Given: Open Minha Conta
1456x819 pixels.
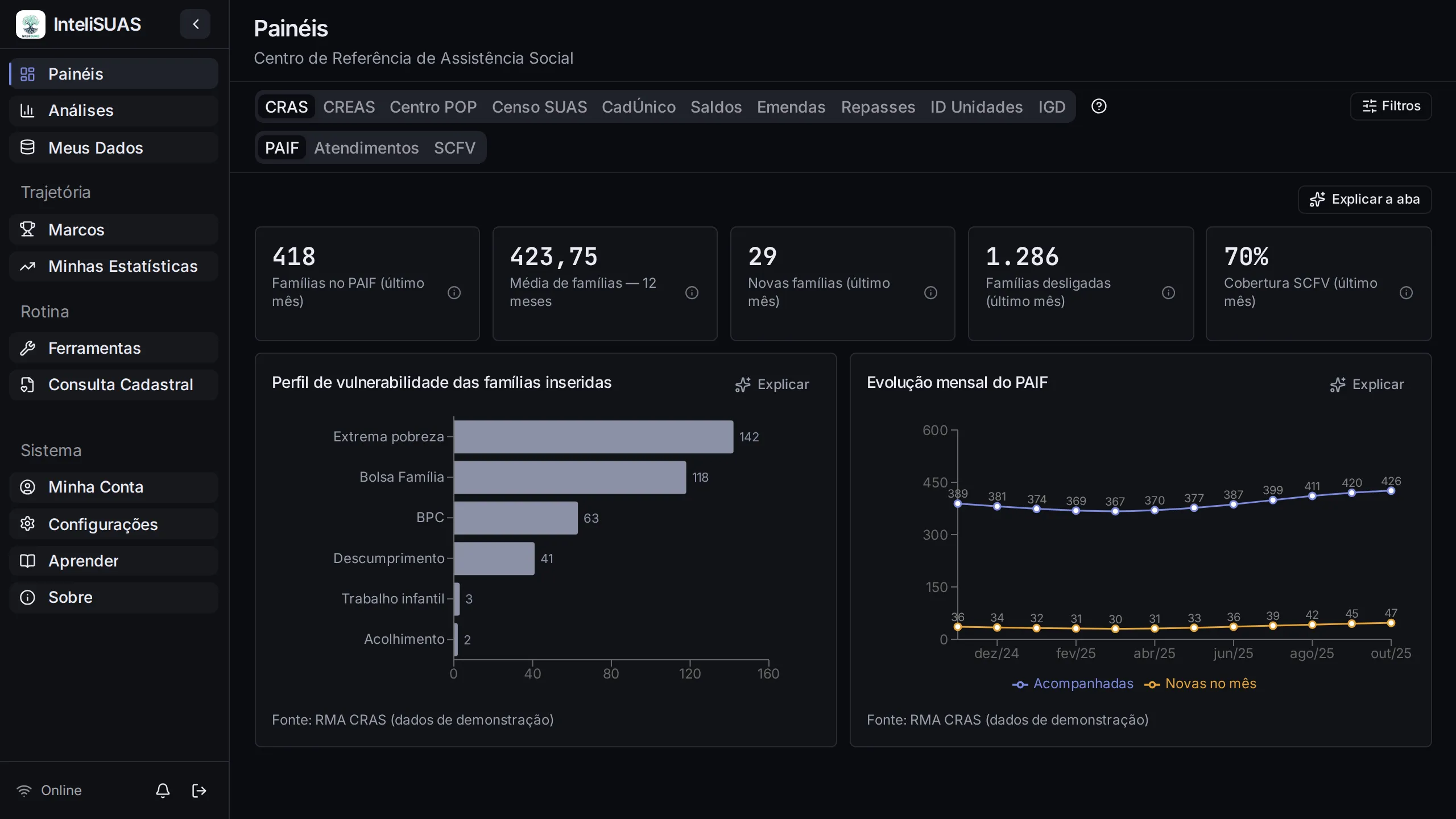Looking at the screenshot, I should point(114,487).
